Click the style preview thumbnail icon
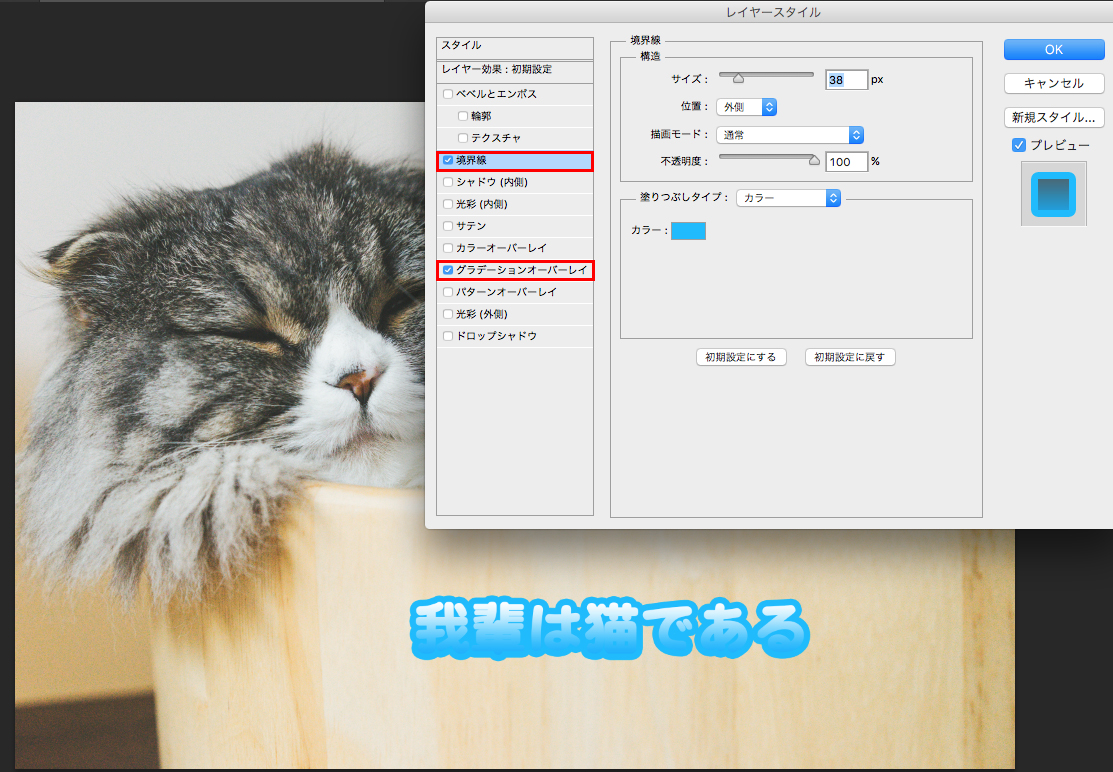 [x=1053, y=194]
